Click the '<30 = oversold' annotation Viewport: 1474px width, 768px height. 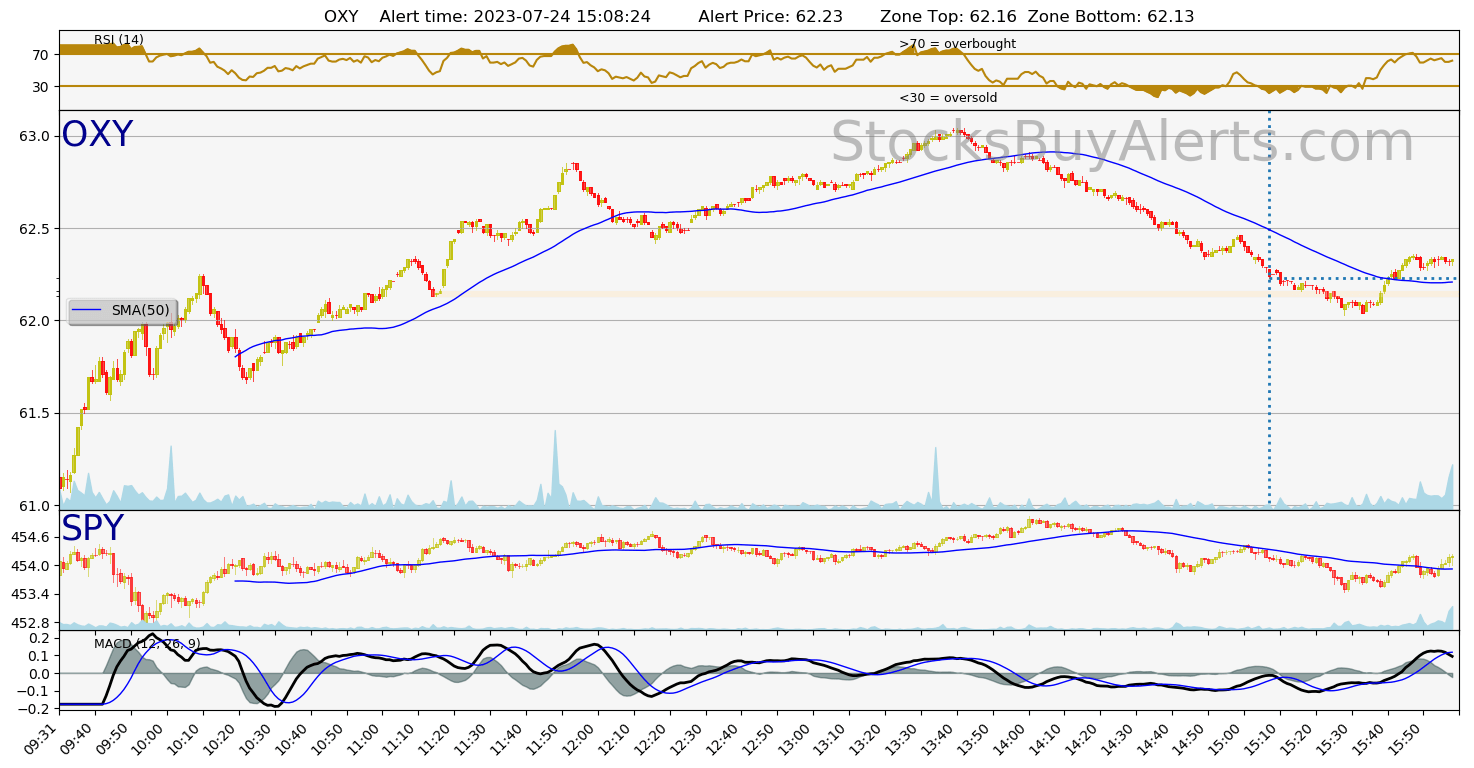(948, 98)
